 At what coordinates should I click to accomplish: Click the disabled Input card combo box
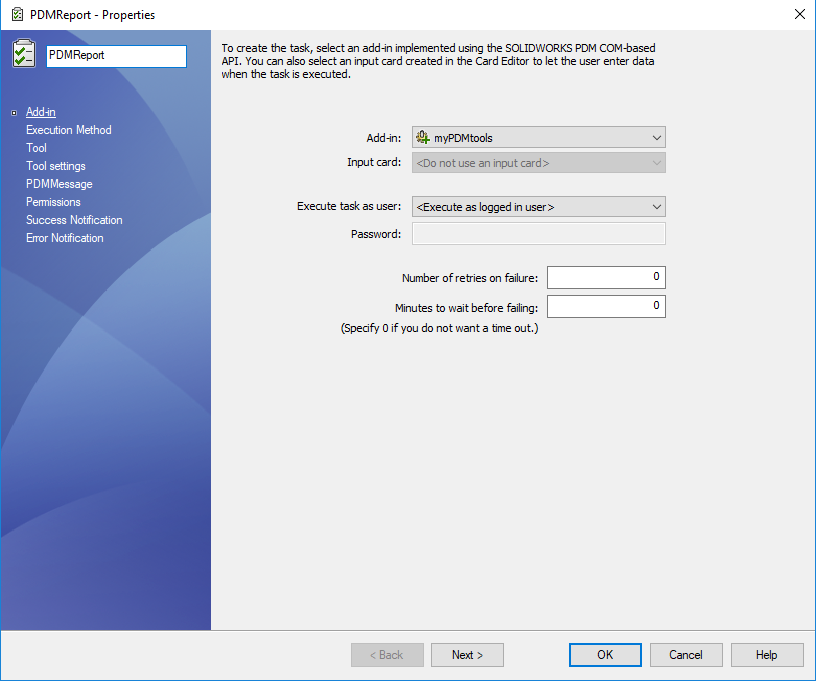pyautogui.click(x=538, y=163)
